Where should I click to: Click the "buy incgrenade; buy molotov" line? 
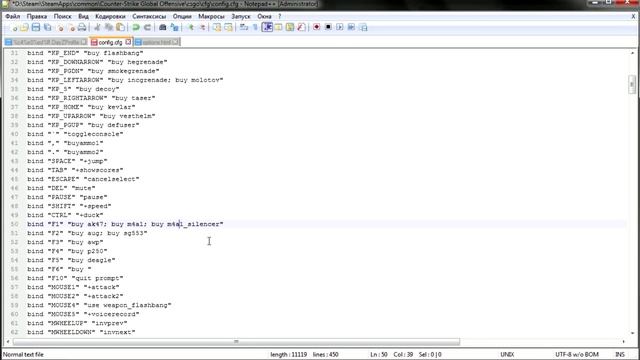pyautogui.click(x=125, y=80)
